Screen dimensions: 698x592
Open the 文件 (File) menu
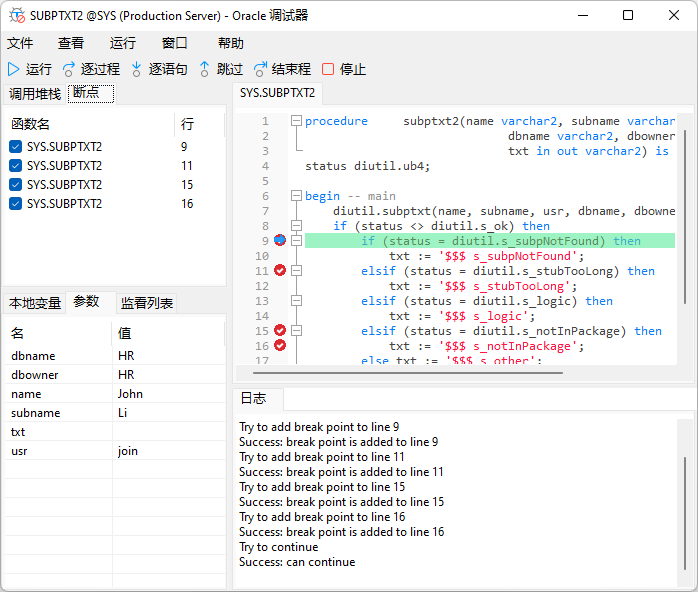click(x=20, y=43)
